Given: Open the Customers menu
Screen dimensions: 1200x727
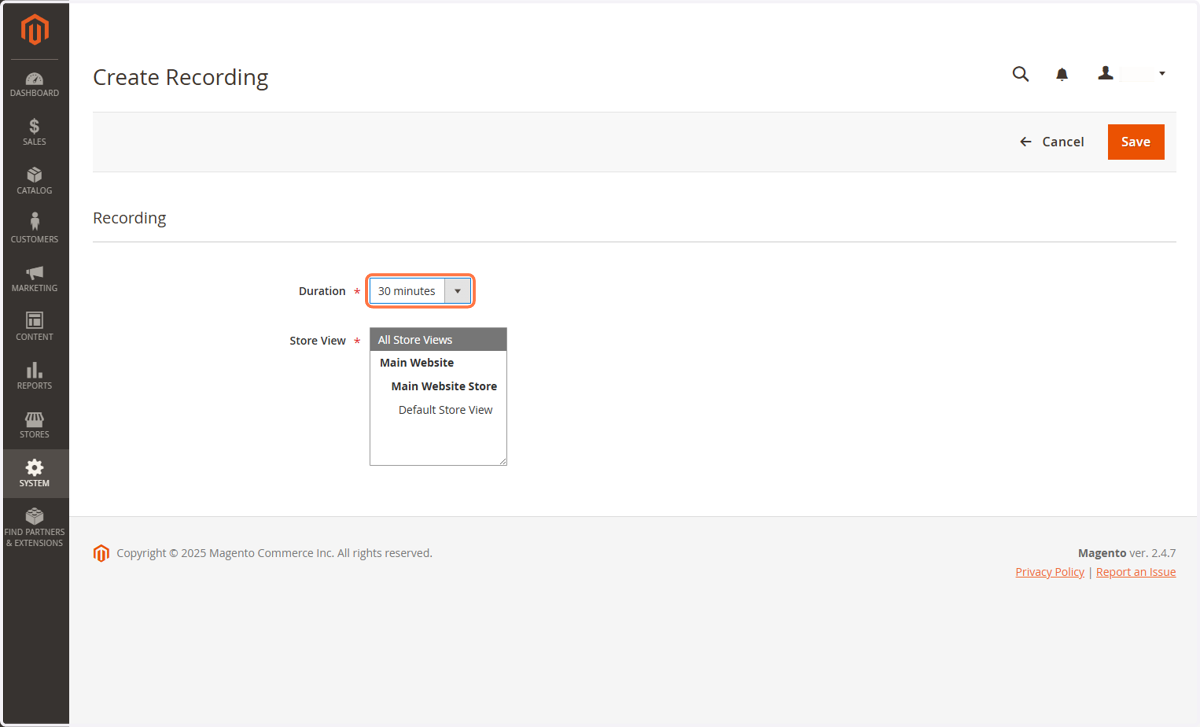Looking at the screenshot, I should pyautogui.click(x=35, y=230).
